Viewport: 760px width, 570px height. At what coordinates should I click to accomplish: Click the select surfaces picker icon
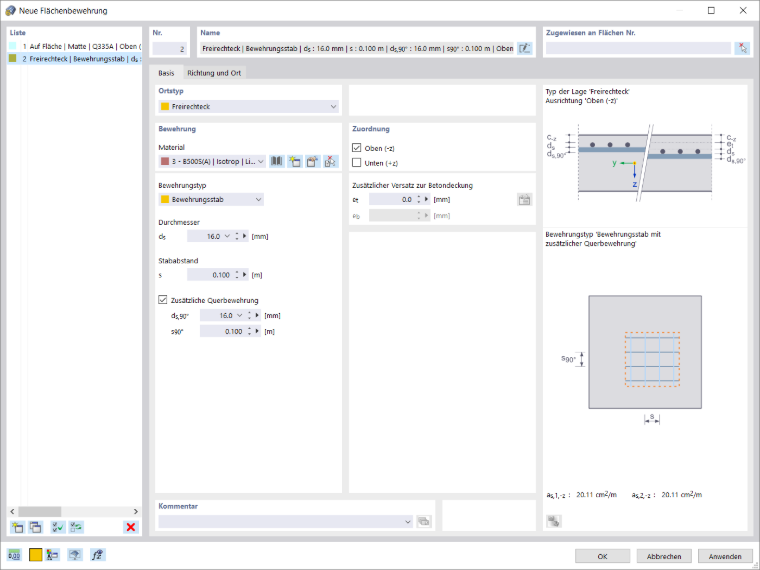(x=742, y=48)
